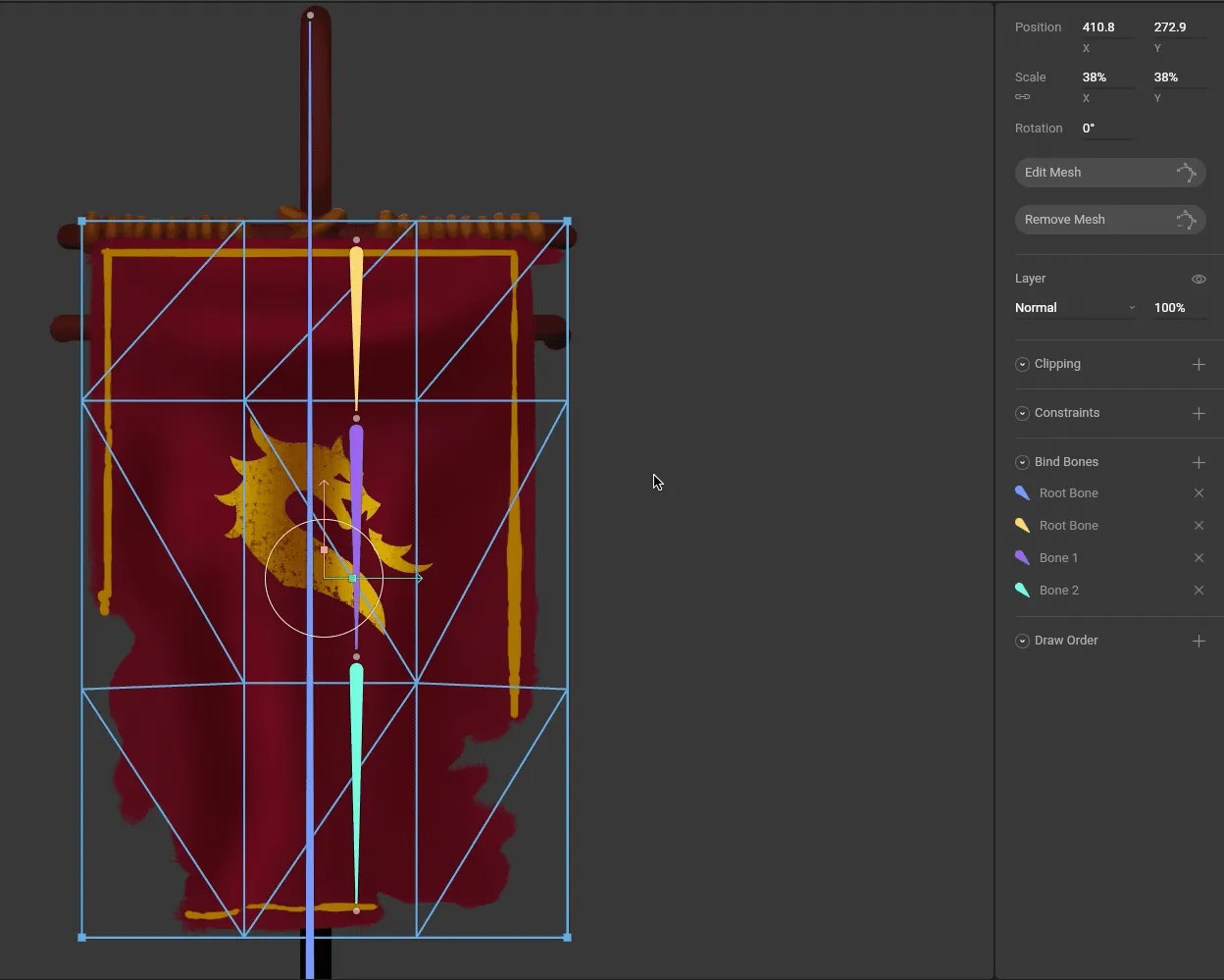The width and height of the screenshot is (1224, 980).
Task: Click the Constraints section label
Action: tap(1067, 413)
